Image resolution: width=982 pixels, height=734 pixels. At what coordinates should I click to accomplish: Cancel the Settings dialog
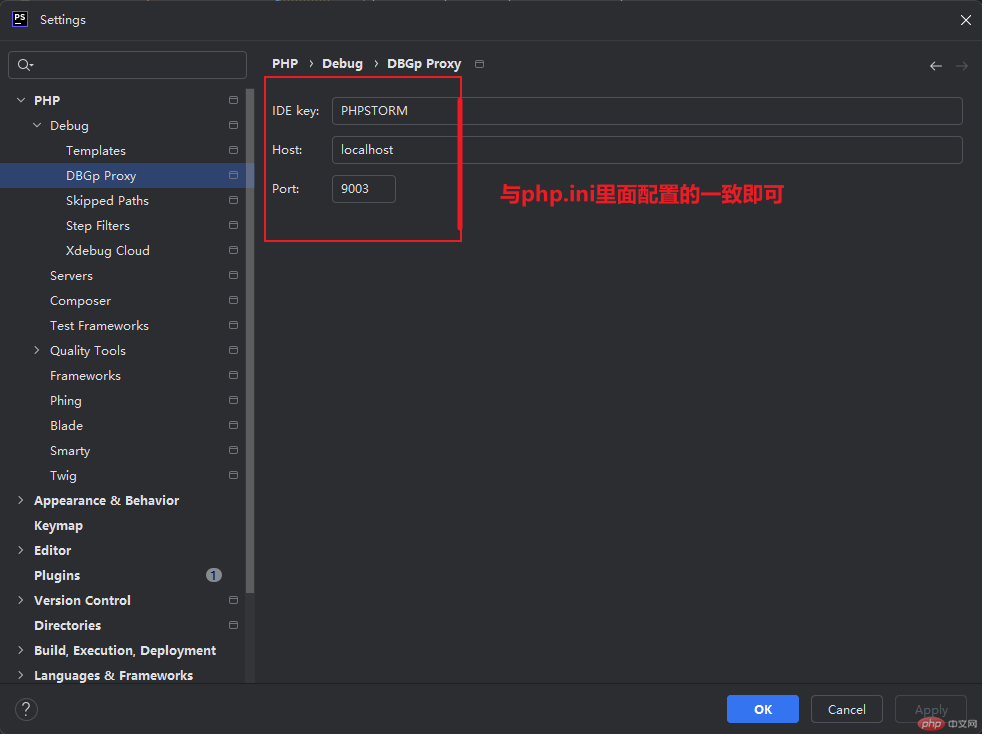coord(846,709)
